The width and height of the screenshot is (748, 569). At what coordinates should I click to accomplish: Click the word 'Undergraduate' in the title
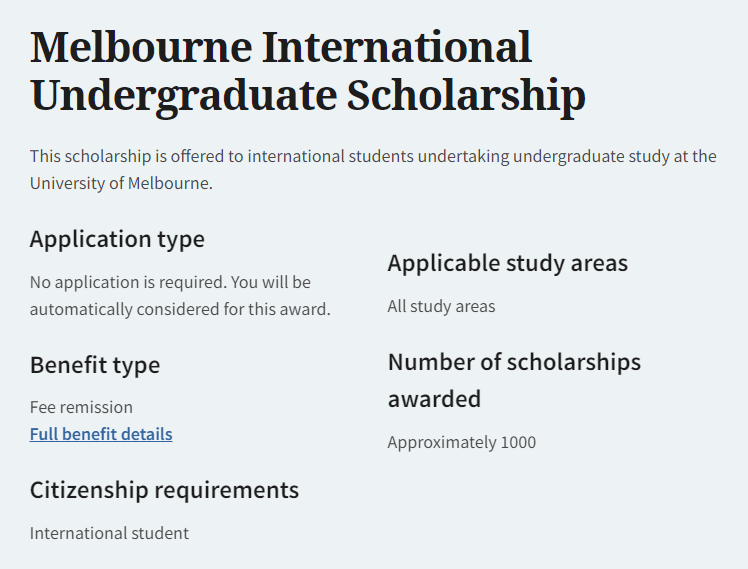[x=183, y=97]
